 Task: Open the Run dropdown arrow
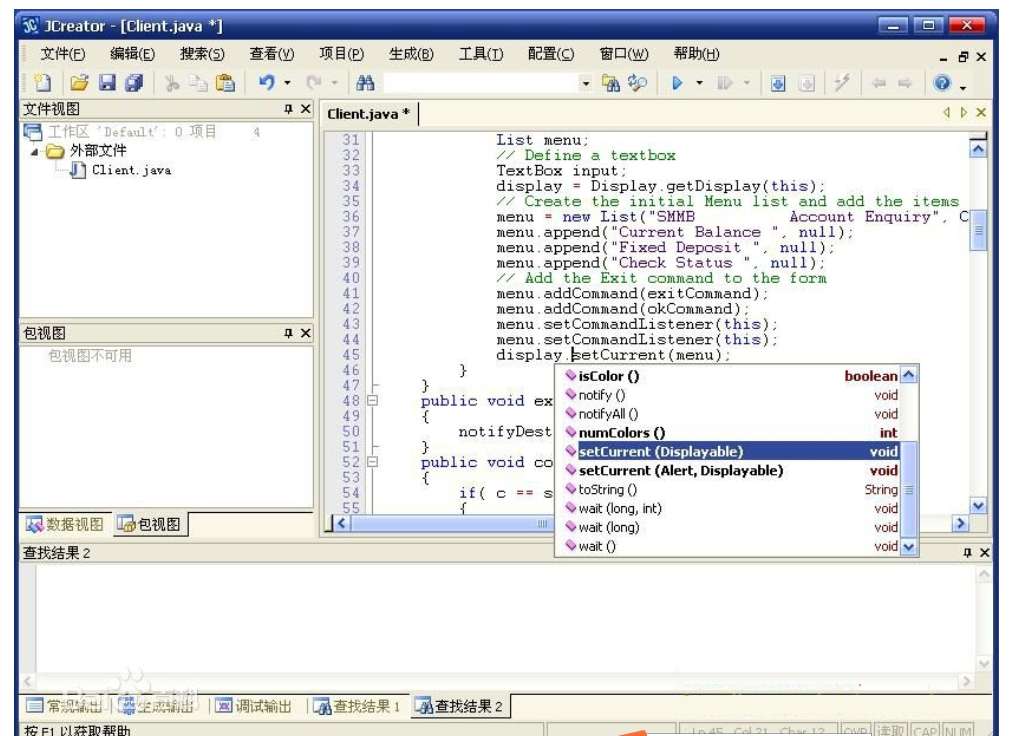tap(699, 83)
